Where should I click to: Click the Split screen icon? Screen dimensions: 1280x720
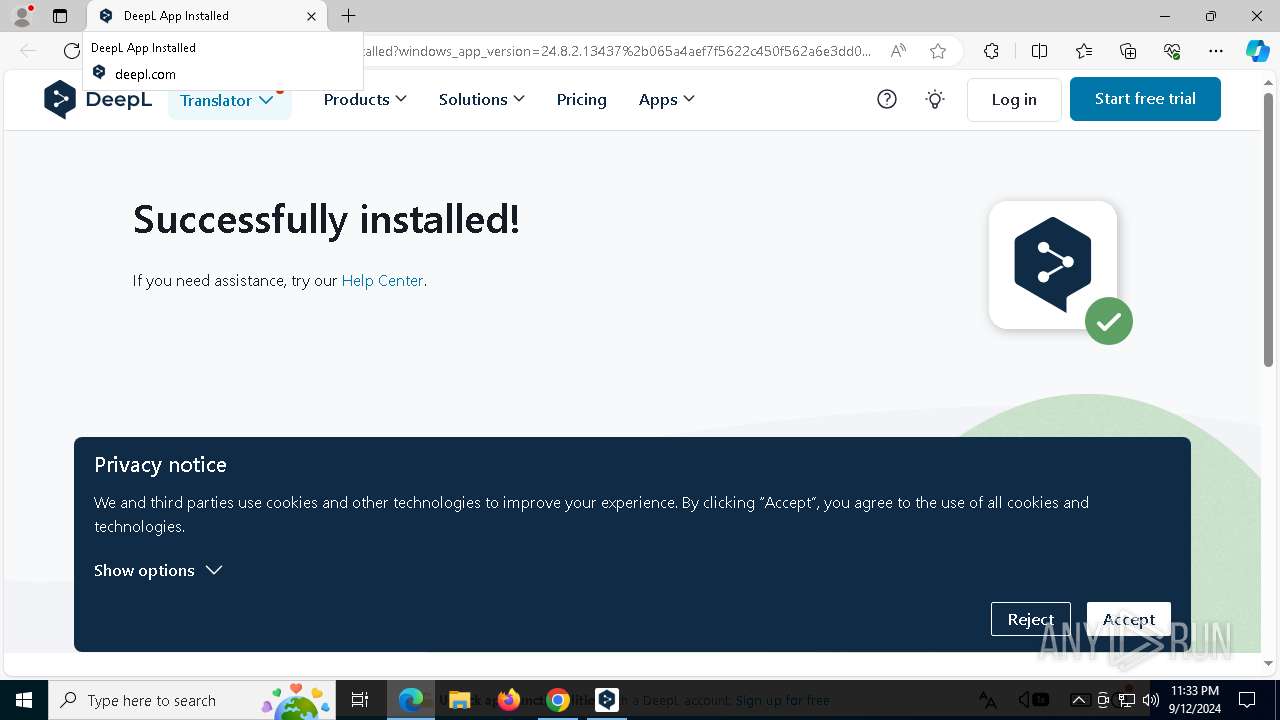coord(1039,51)
